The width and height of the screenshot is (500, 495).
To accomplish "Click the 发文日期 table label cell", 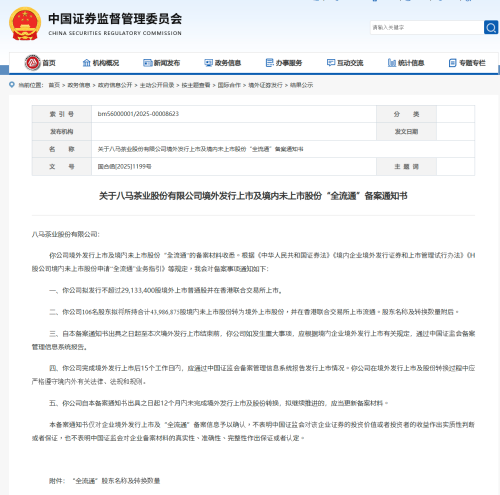I will coord(406,132).
